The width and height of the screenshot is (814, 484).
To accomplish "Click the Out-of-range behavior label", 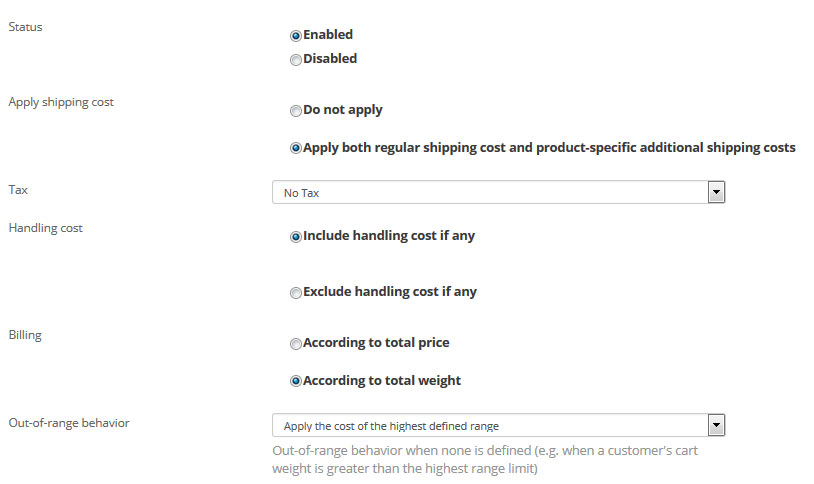I will [68, 422].
